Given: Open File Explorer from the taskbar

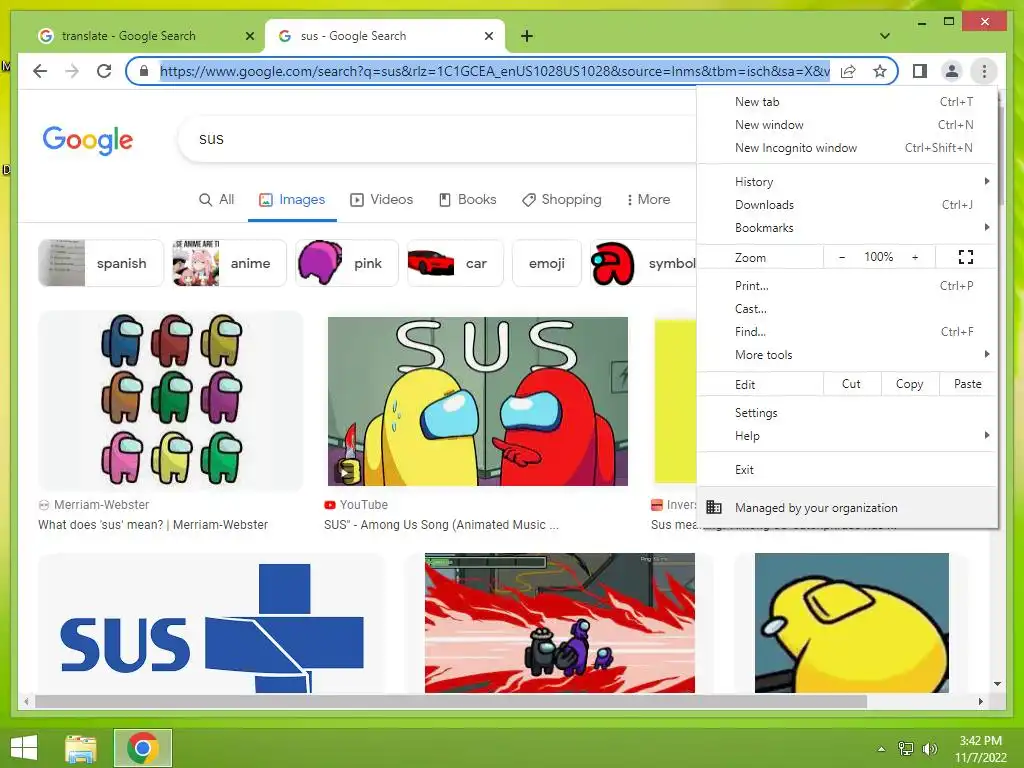Looking at the screenshot, I should click(81, 748).
